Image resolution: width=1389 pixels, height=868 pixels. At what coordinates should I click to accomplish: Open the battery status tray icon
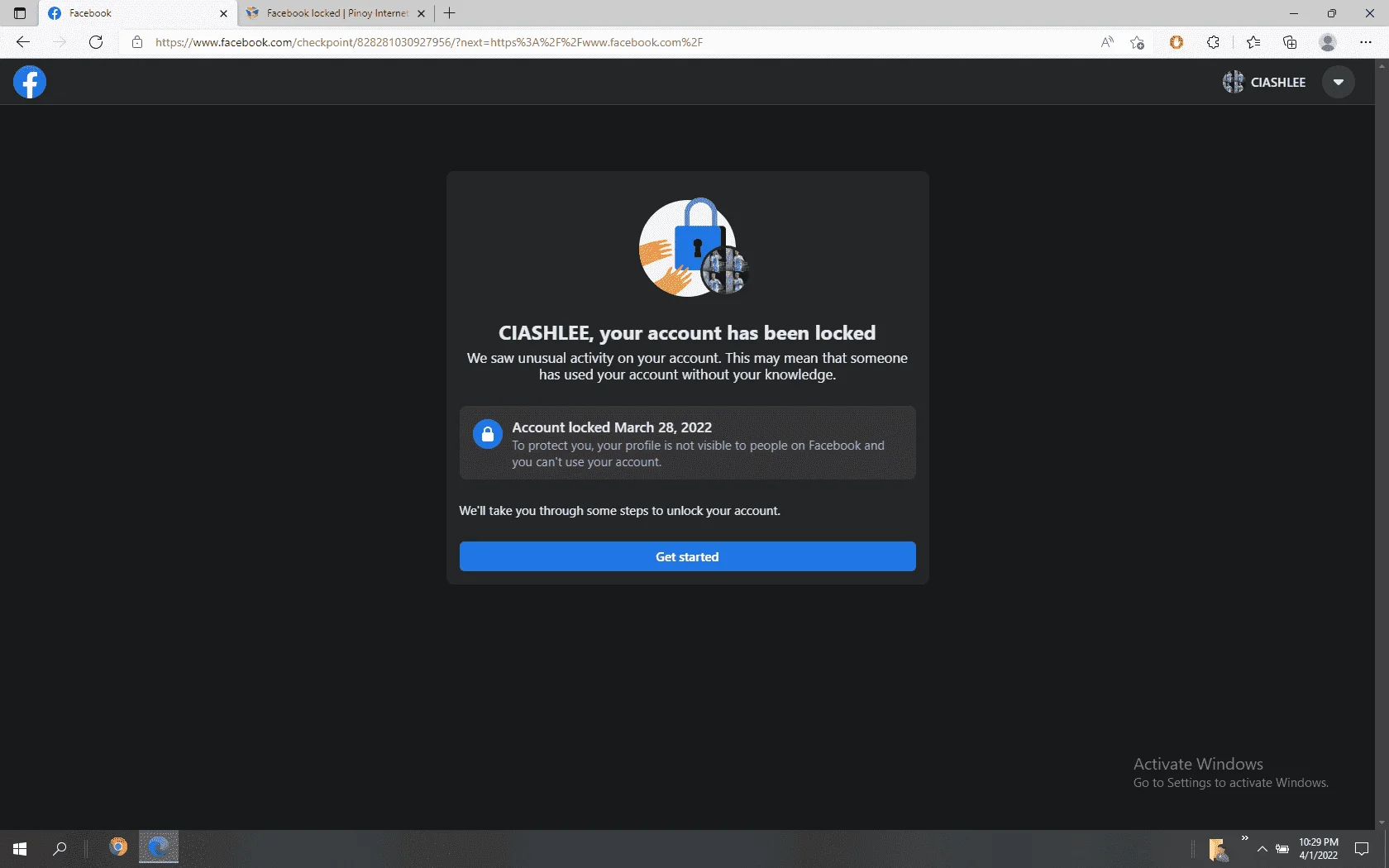1282,849
